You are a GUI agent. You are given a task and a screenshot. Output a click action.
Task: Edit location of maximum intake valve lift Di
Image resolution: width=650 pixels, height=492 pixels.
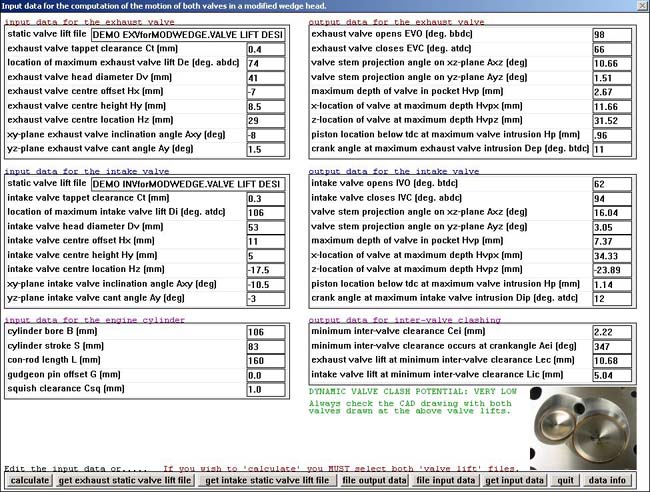(266, 213)
